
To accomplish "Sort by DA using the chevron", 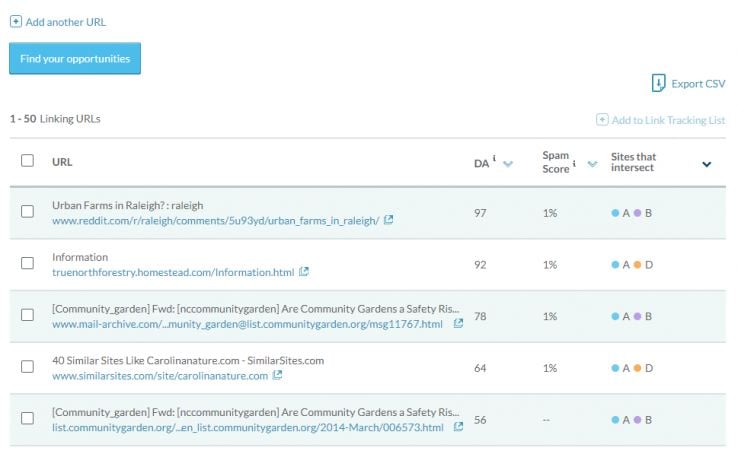I will click(508, 164).
